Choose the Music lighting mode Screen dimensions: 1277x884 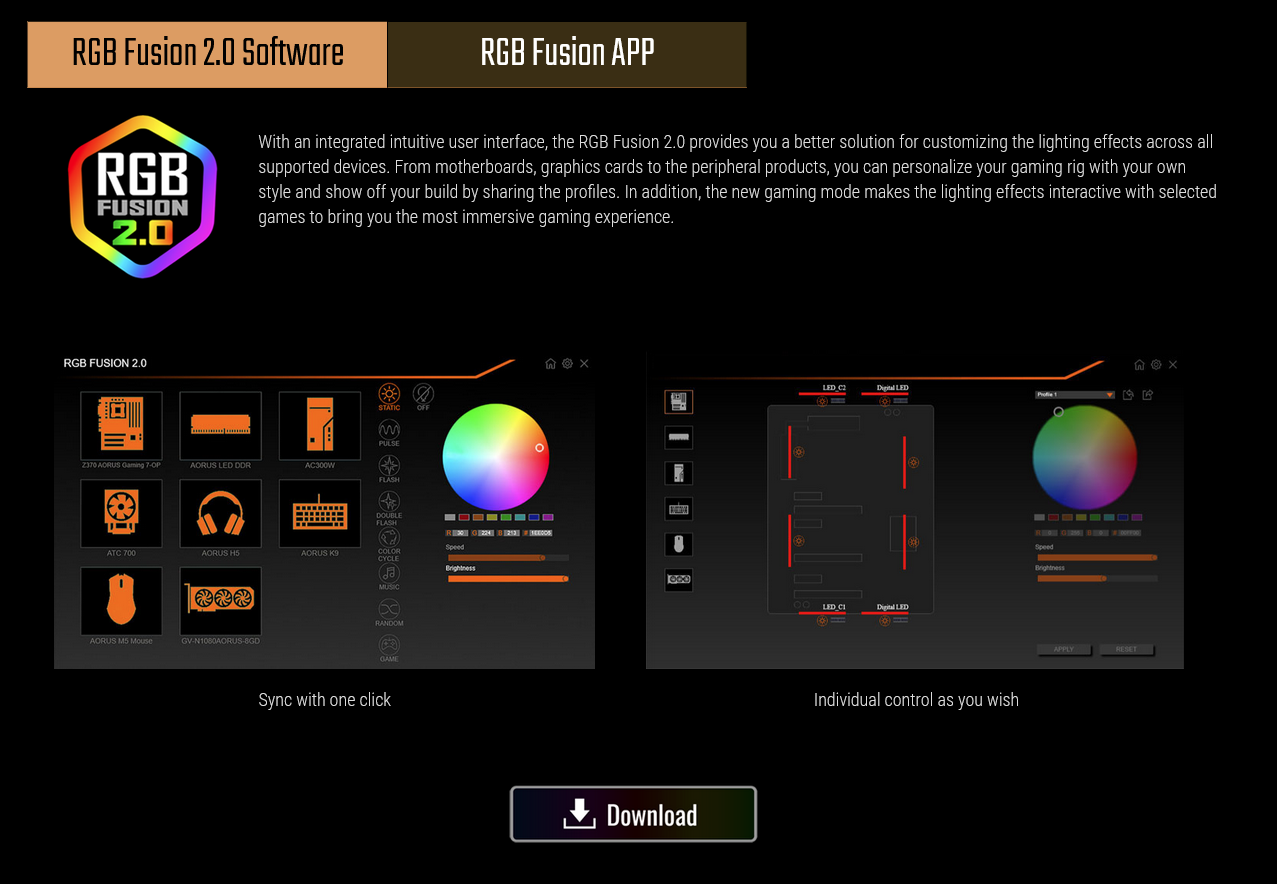tap(389, 577)
